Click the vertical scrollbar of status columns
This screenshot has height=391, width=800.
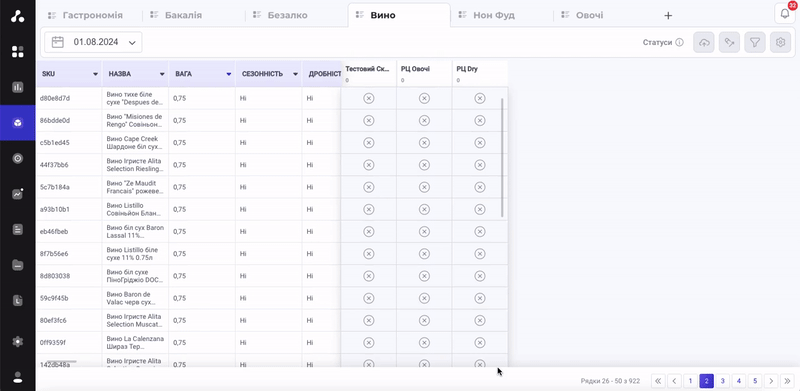pos(503,158)
